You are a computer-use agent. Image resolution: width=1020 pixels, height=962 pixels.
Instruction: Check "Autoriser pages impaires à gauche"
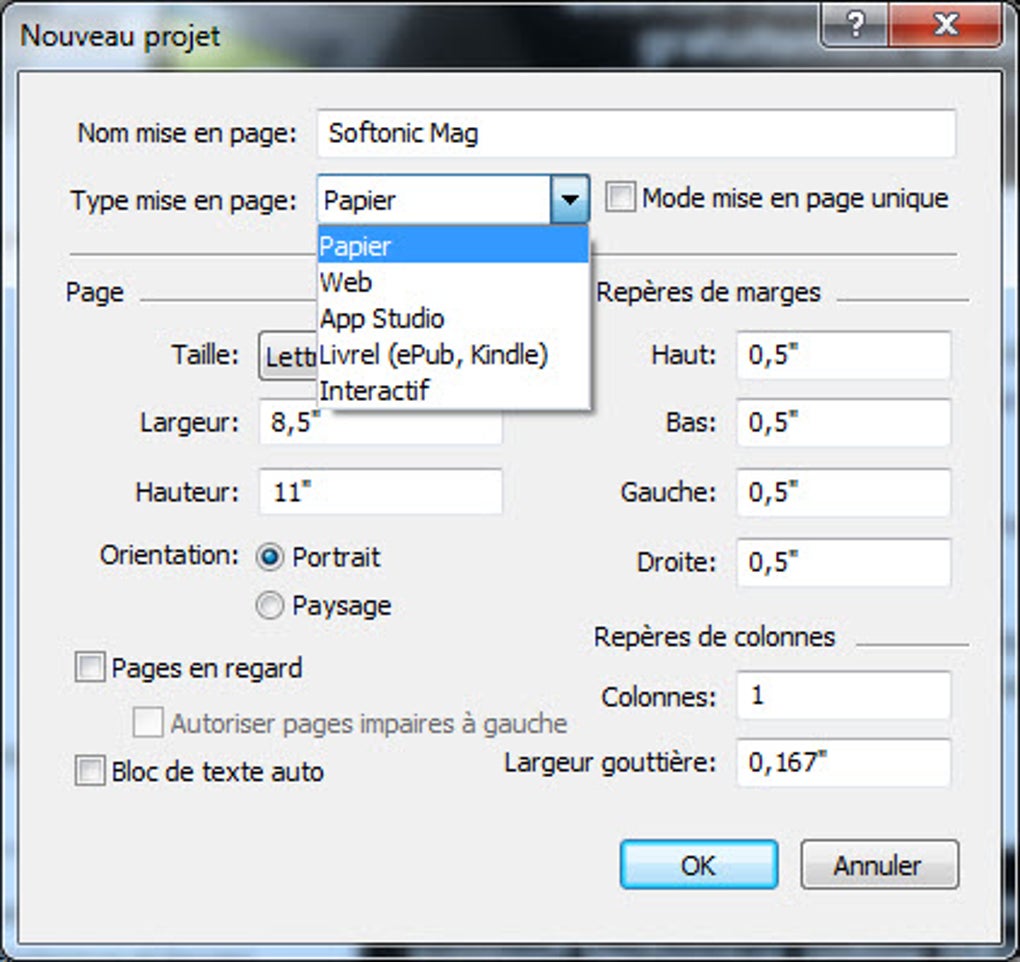coord(147,719)
